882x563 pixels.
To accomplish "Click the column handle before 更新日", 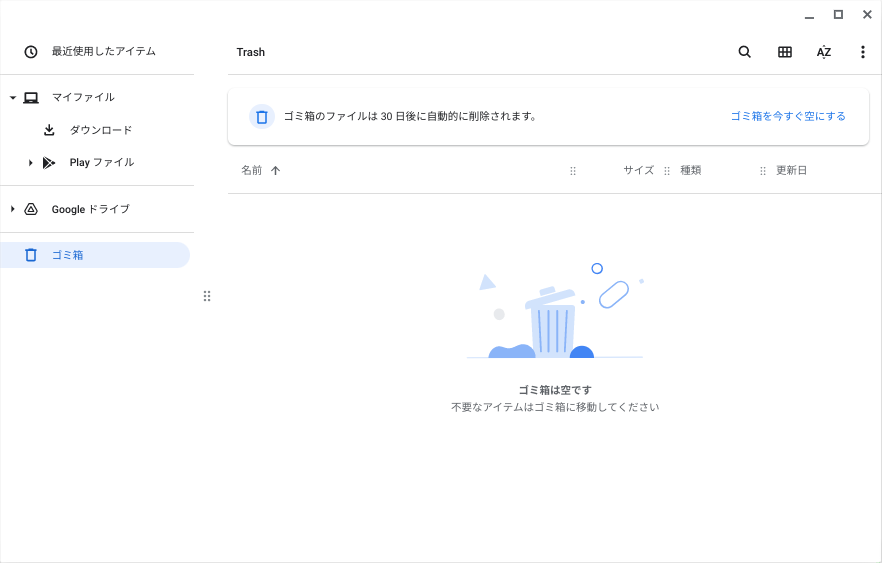I will (763, 170).
